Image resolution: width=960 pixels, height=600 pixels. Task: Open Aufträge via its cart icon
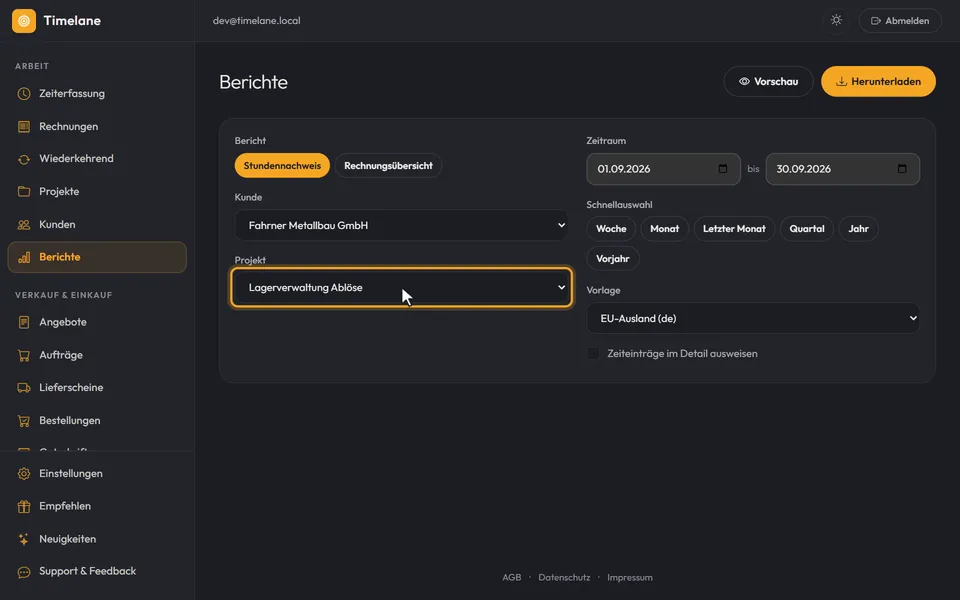(24, 355)
